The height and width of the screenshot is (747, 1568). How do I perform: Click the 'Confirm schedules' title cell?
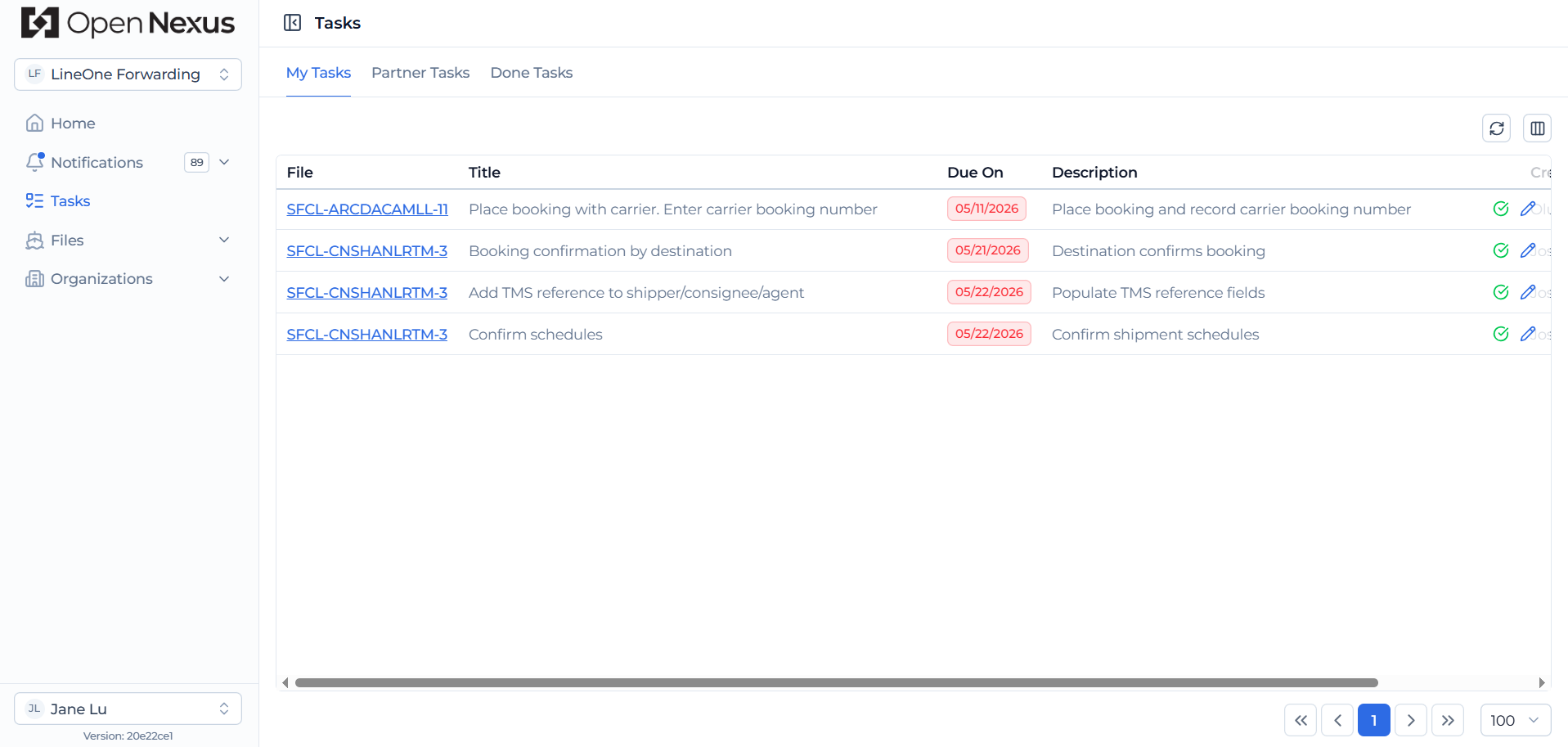tap(535, 335)
